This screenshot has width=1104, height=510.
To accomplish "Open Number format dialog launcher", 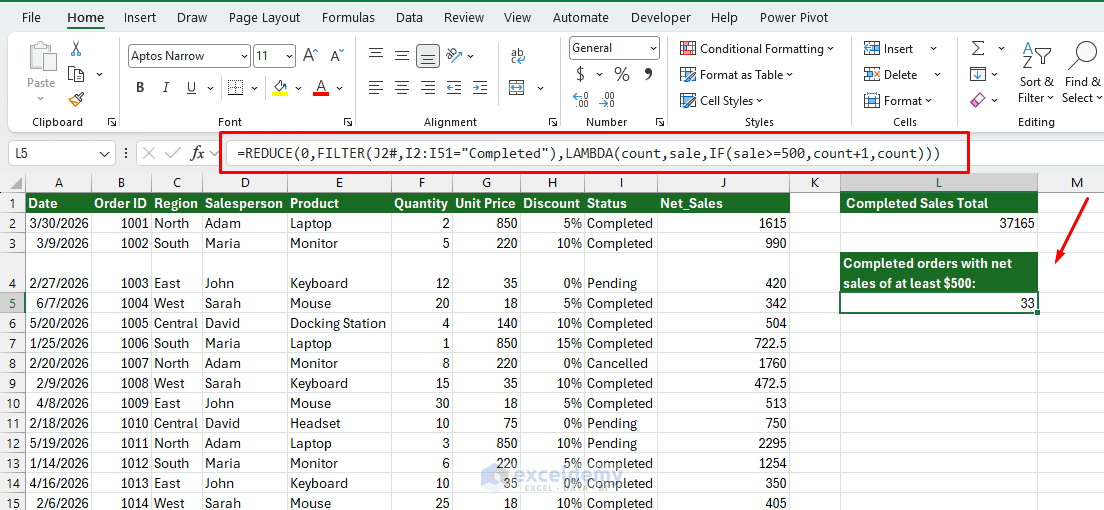I will pyautogui.click(x=659, y=122).
